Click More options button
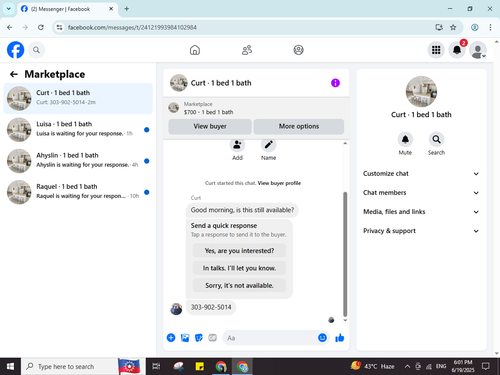Viewport: 500px width, 375px height. tap(299, 126)
